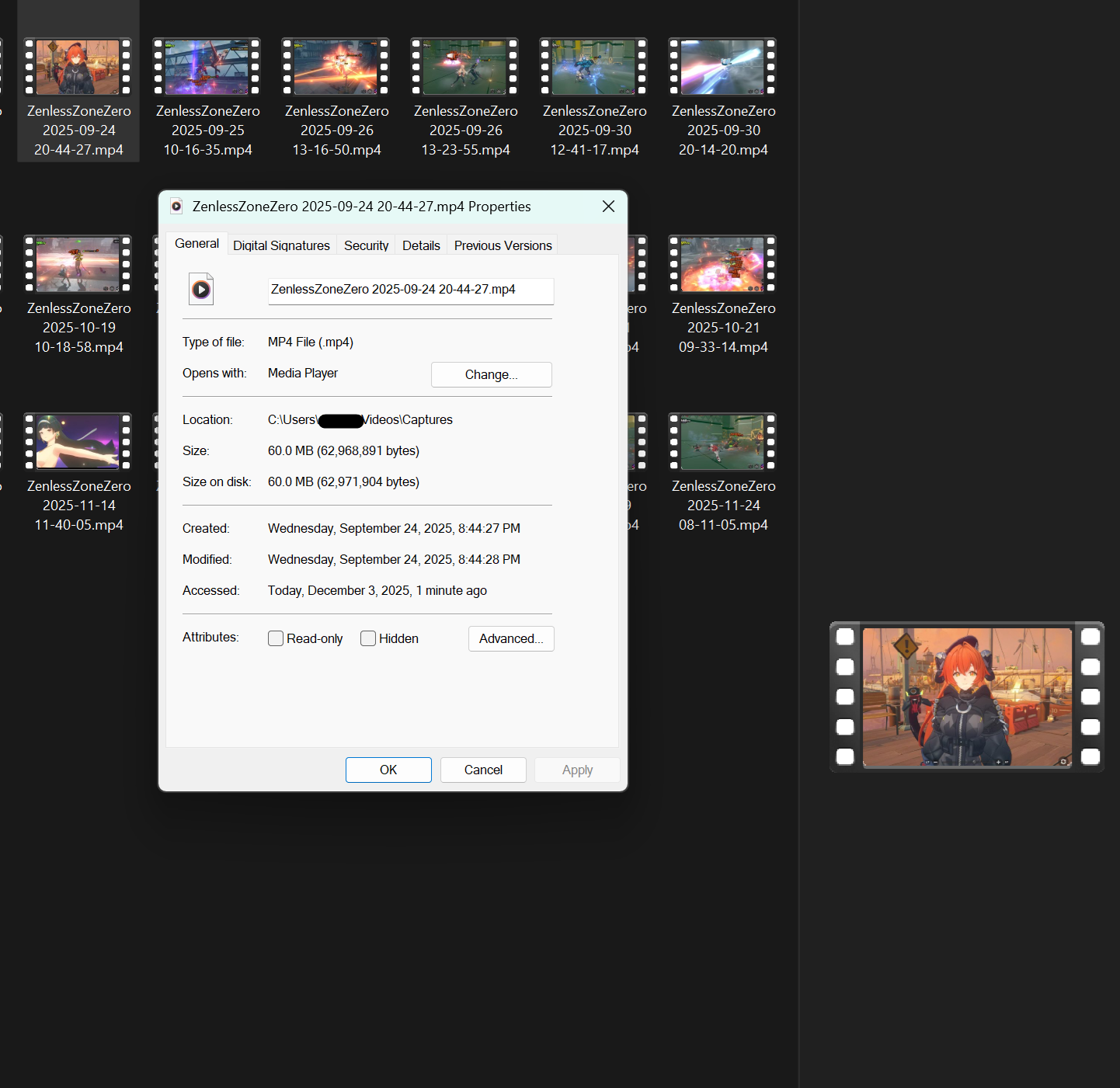Click the Modified date ending 8:44:28 PM

(x=394, y=560)
